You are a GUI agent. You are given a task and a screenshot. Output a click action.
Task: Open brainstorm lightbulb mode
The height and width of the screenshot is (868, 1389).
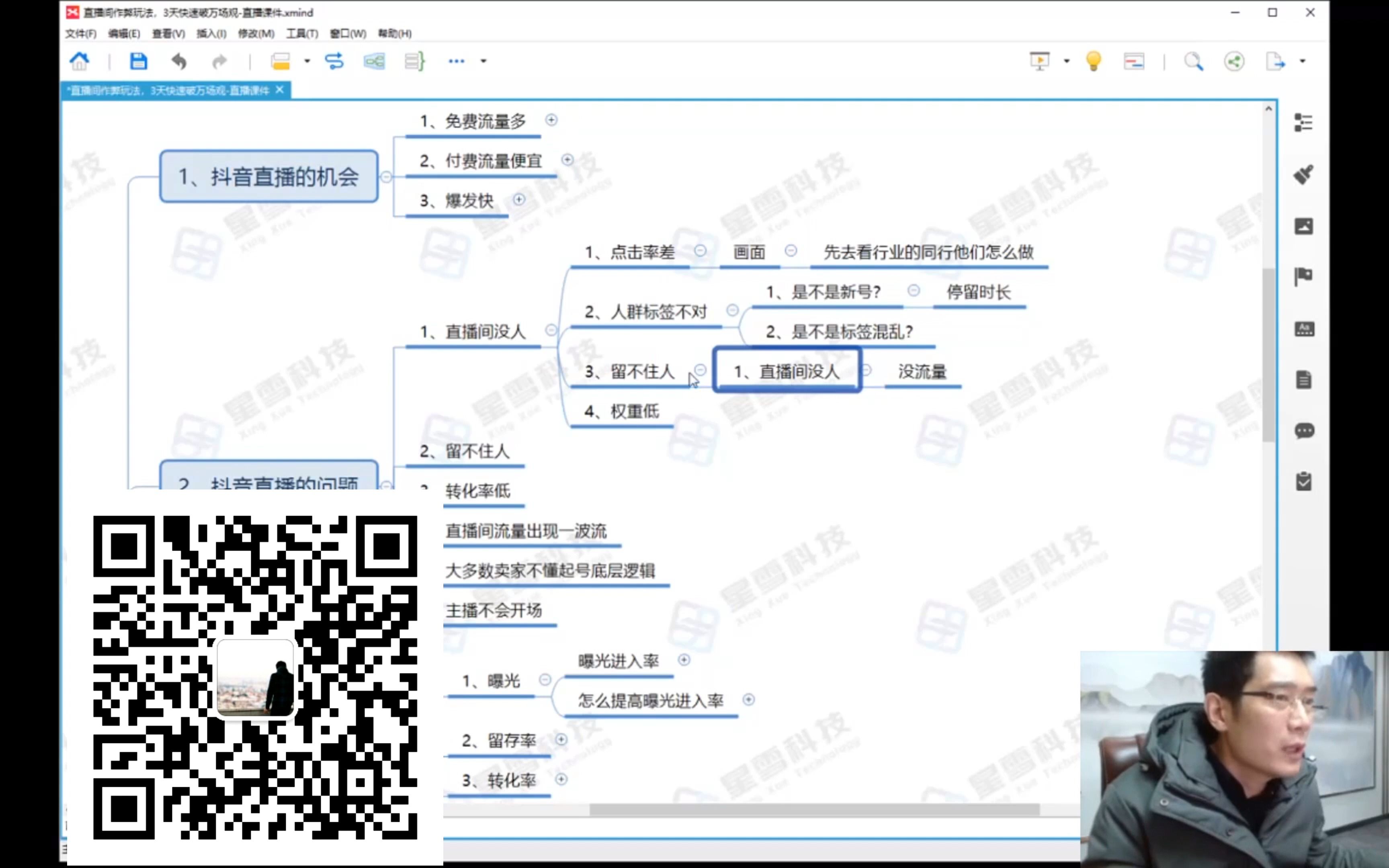click(x=1094, y=61)
